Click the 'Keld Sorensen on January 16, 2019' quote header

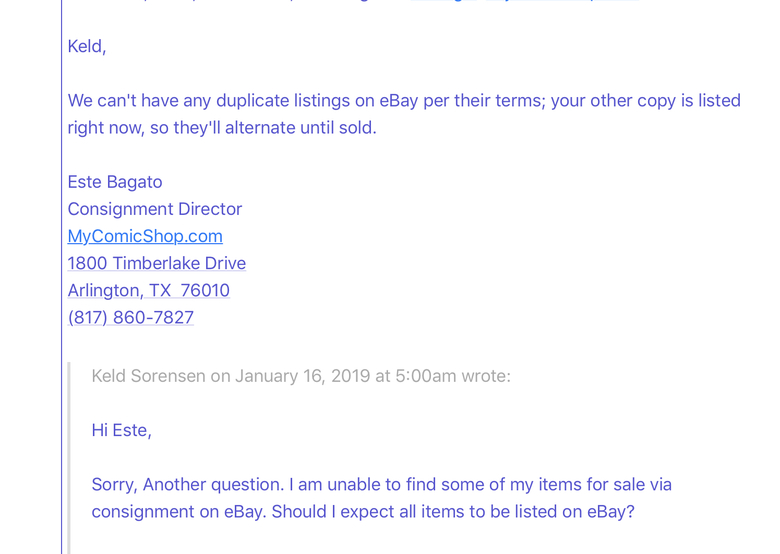pos(301,376)
